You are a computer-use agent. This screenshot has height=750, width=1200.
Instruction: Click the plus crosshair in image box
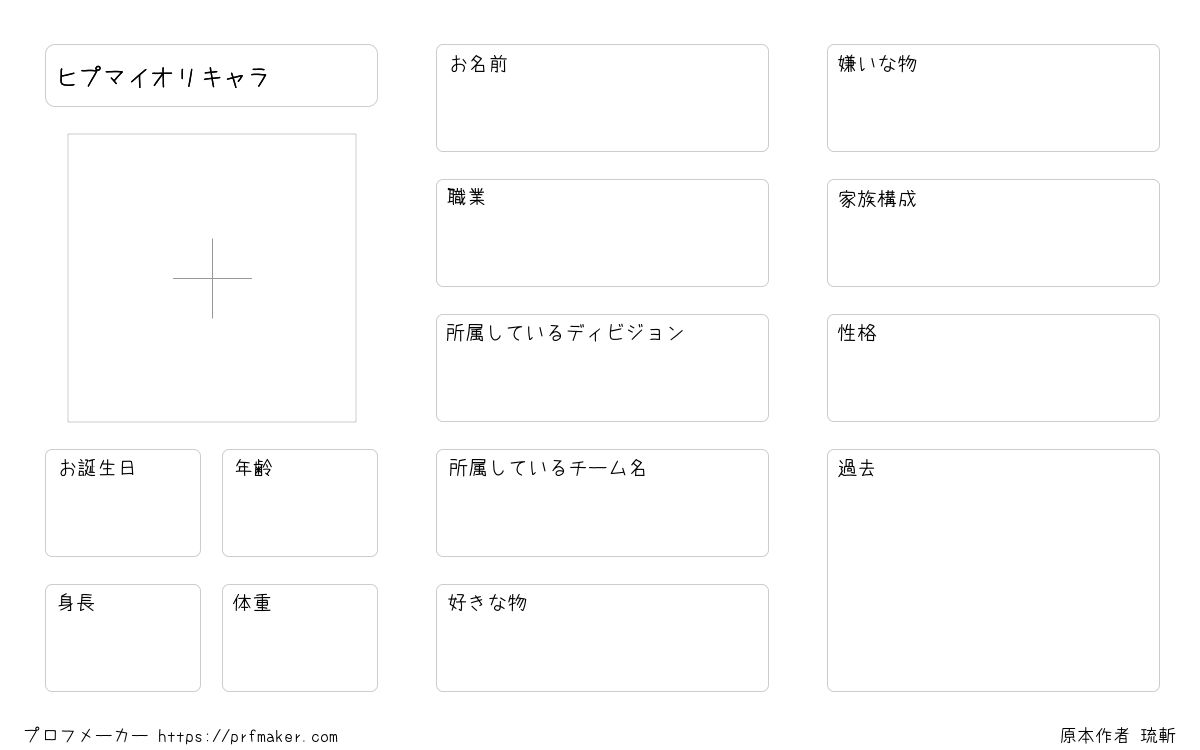pyautogui.click(x=212, y=278)
